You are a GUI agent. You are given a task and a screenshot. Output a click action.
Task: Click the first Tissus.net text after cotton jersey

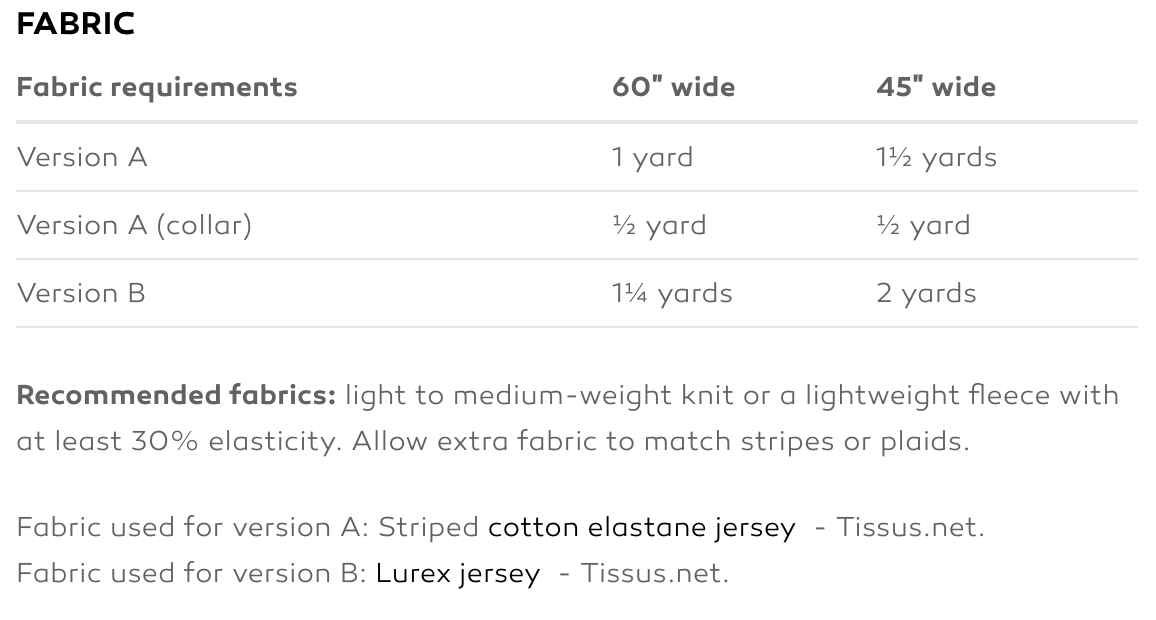(x=909, y=527)
